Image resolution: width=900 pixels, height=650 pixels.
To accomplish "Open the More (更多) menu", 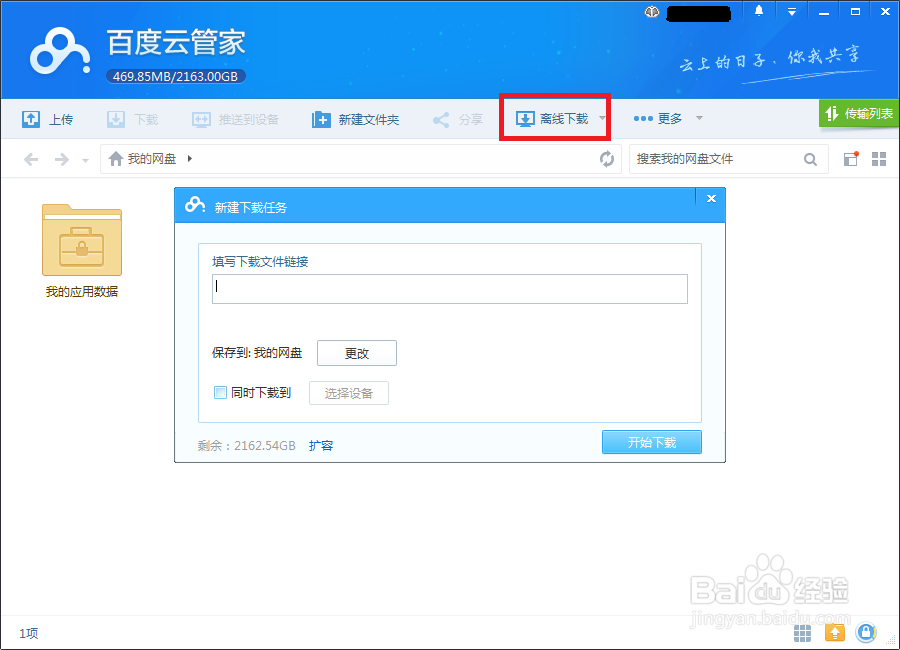I will [658, 118].
